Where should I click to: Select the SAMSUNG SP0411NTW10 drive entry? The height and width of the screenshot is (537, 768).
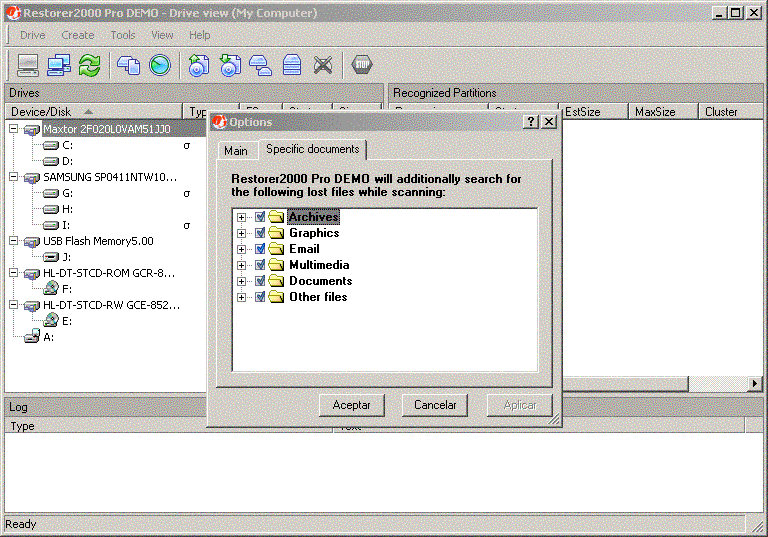coord(110,177)
